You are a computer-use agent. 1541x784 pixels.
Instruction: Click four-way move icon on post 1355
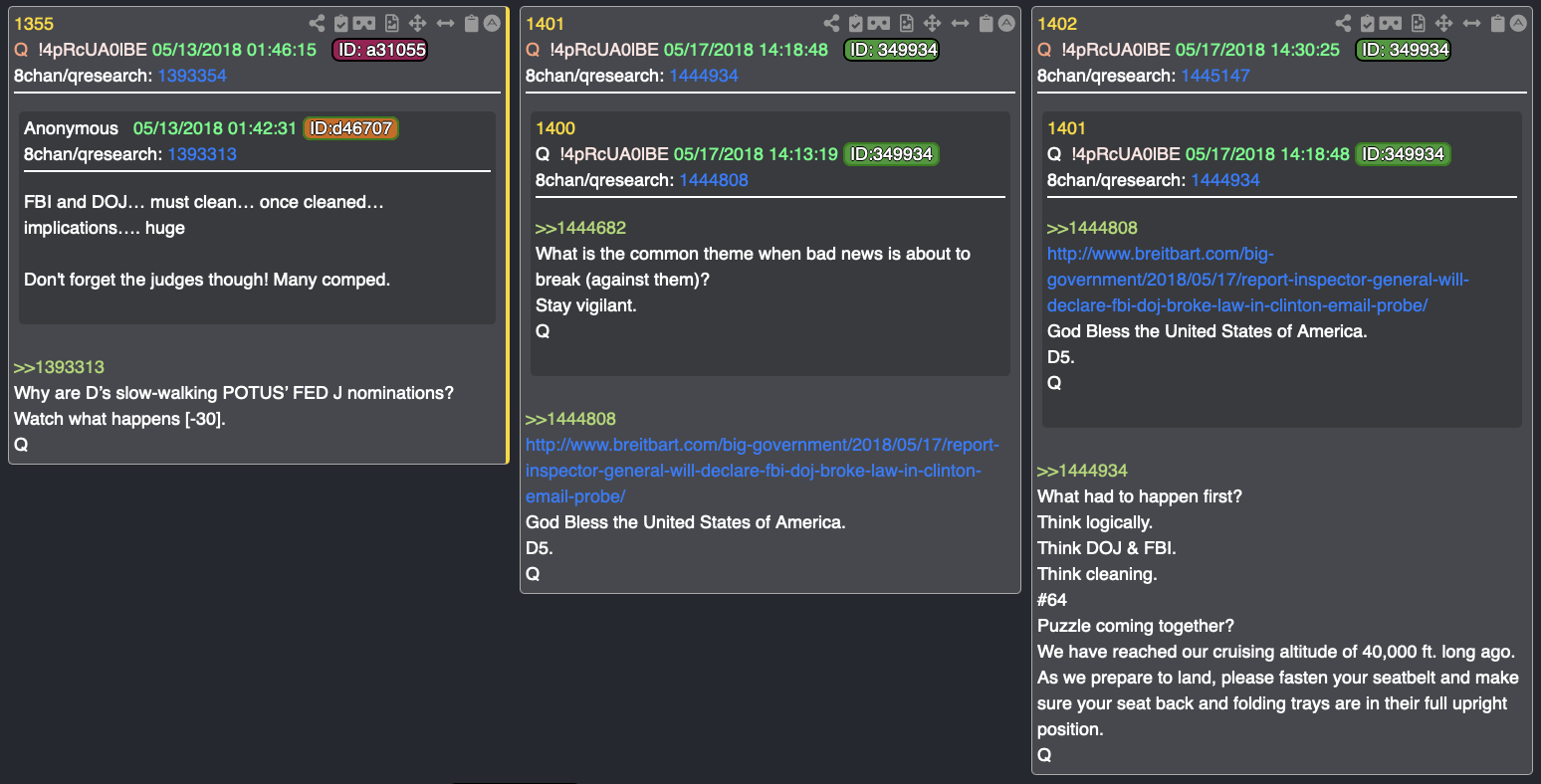click(418, 23)
